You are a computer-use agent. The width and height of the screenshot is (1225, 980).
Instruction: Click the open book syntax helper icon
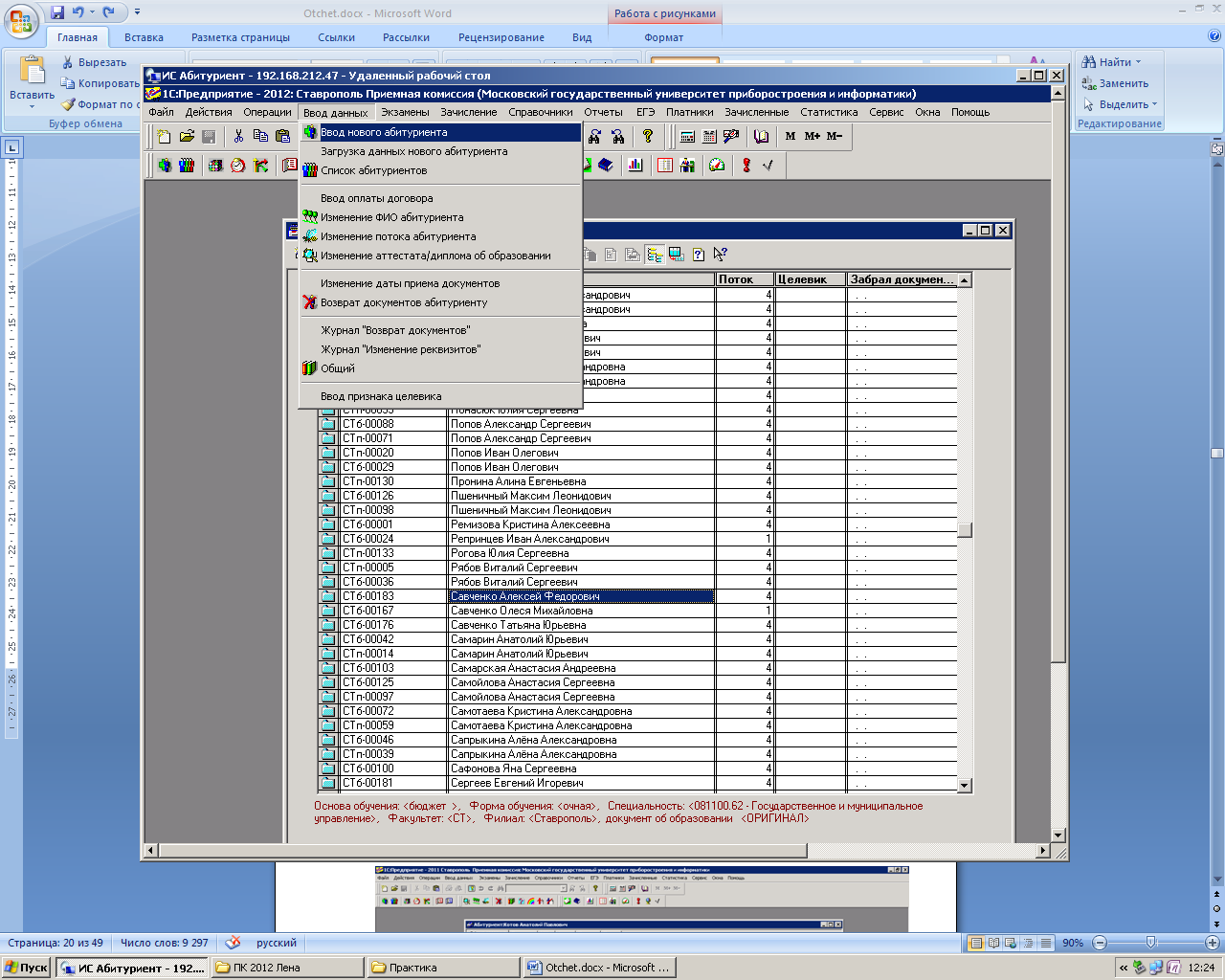click(x=761, y=137)
